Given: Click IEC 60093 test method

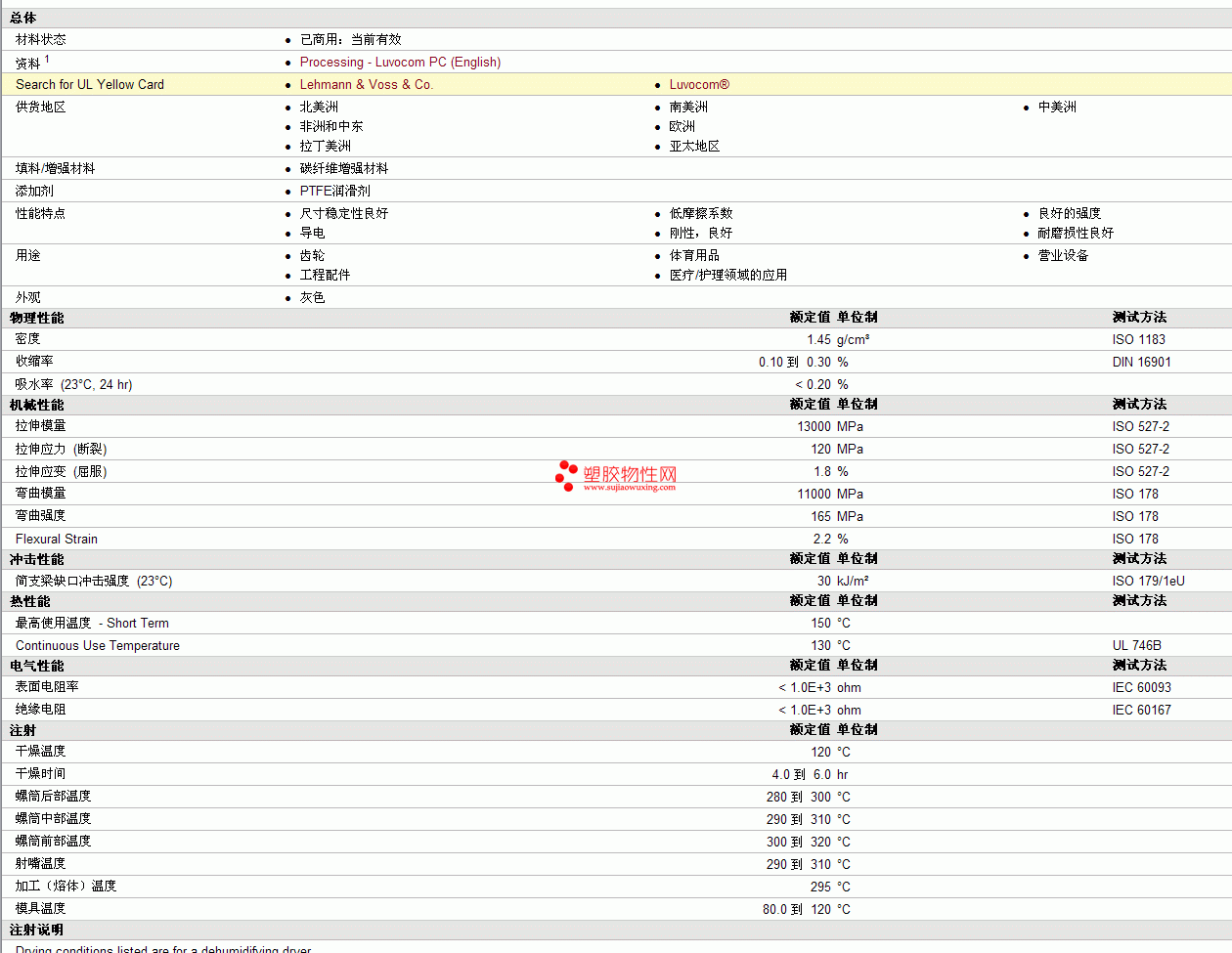Looking at the screenshot, I should [x=1141, y=687].
